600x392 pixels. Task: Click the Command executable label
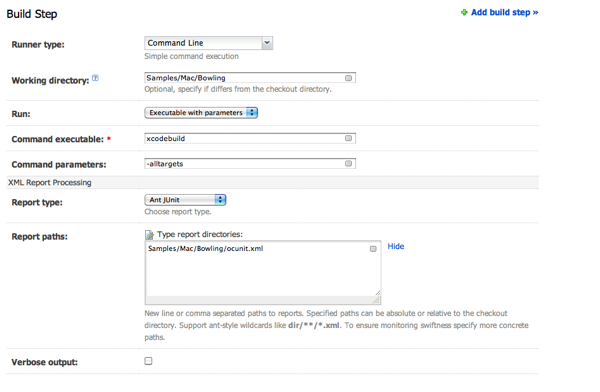point(57,139)
